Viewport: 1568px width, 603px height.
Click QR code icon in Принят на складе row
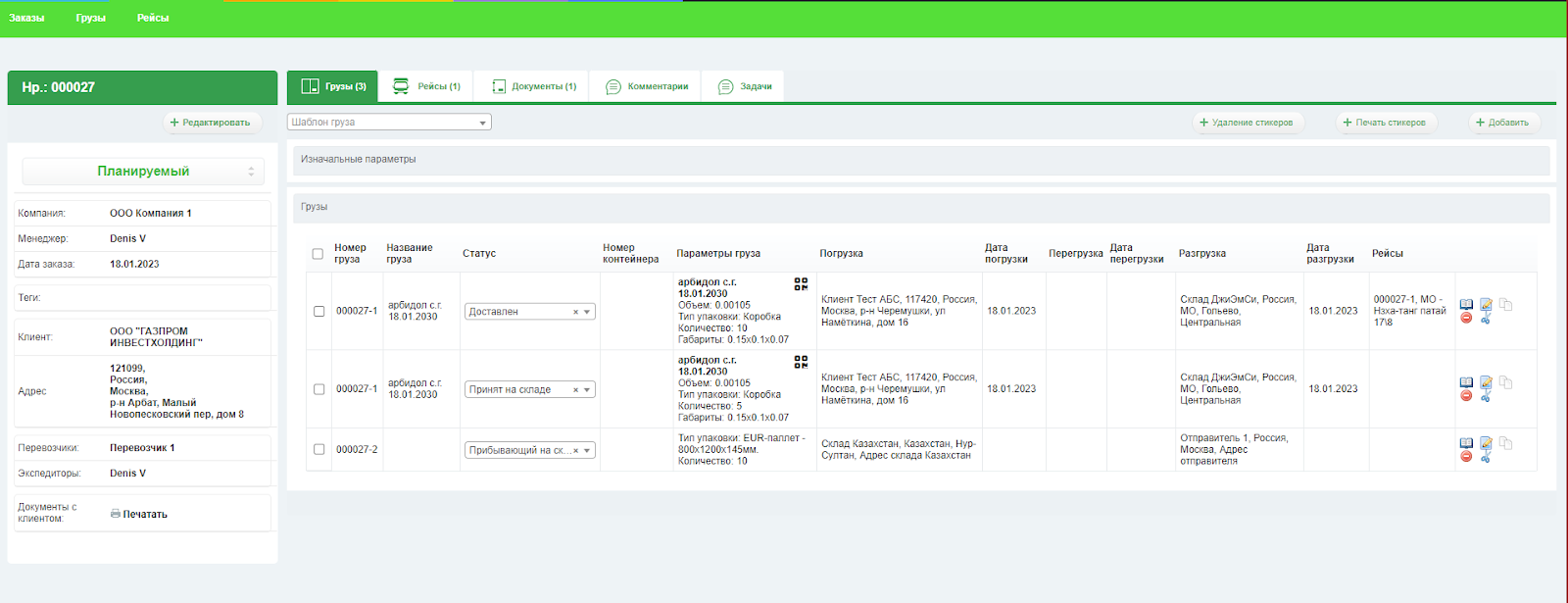(801, 362)
